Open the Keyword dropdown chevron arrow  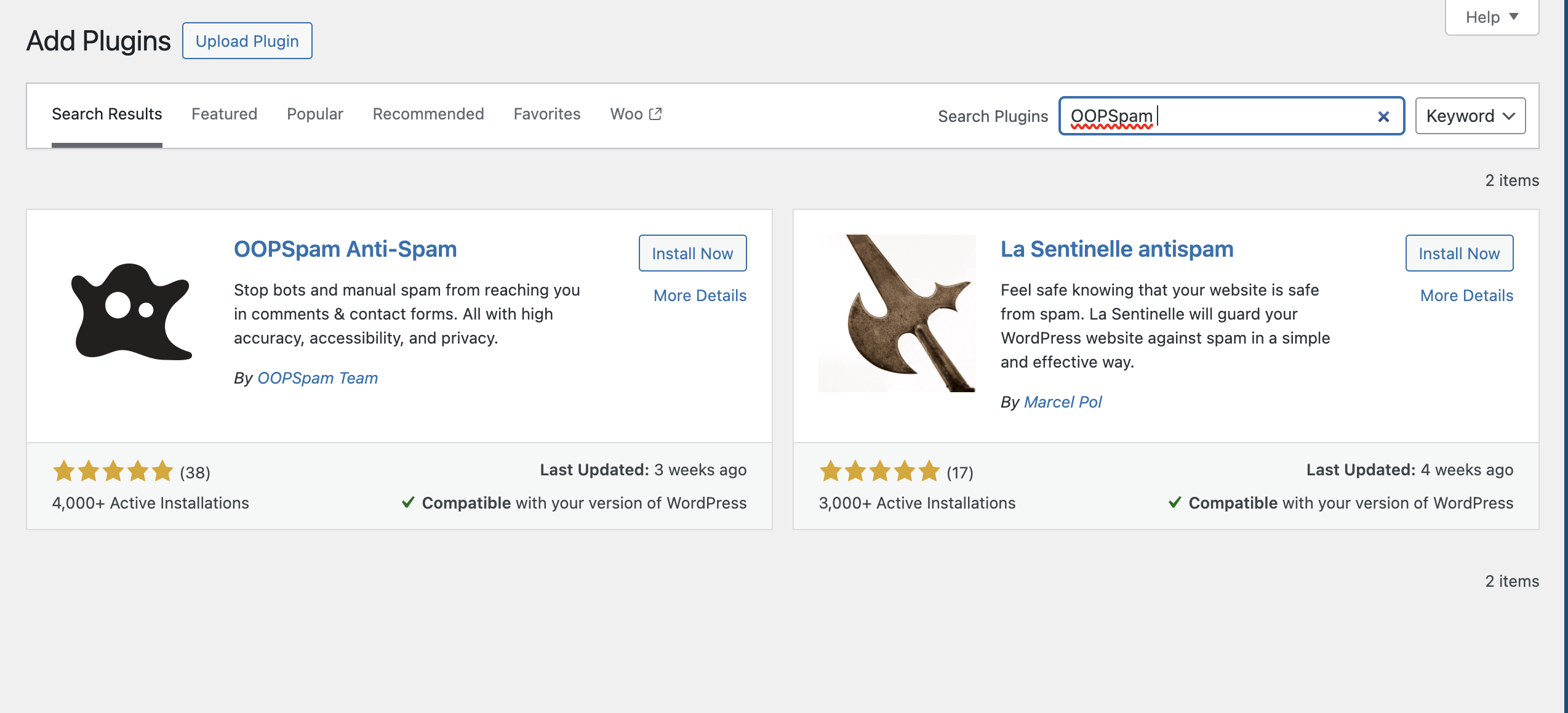(1508, 116)
